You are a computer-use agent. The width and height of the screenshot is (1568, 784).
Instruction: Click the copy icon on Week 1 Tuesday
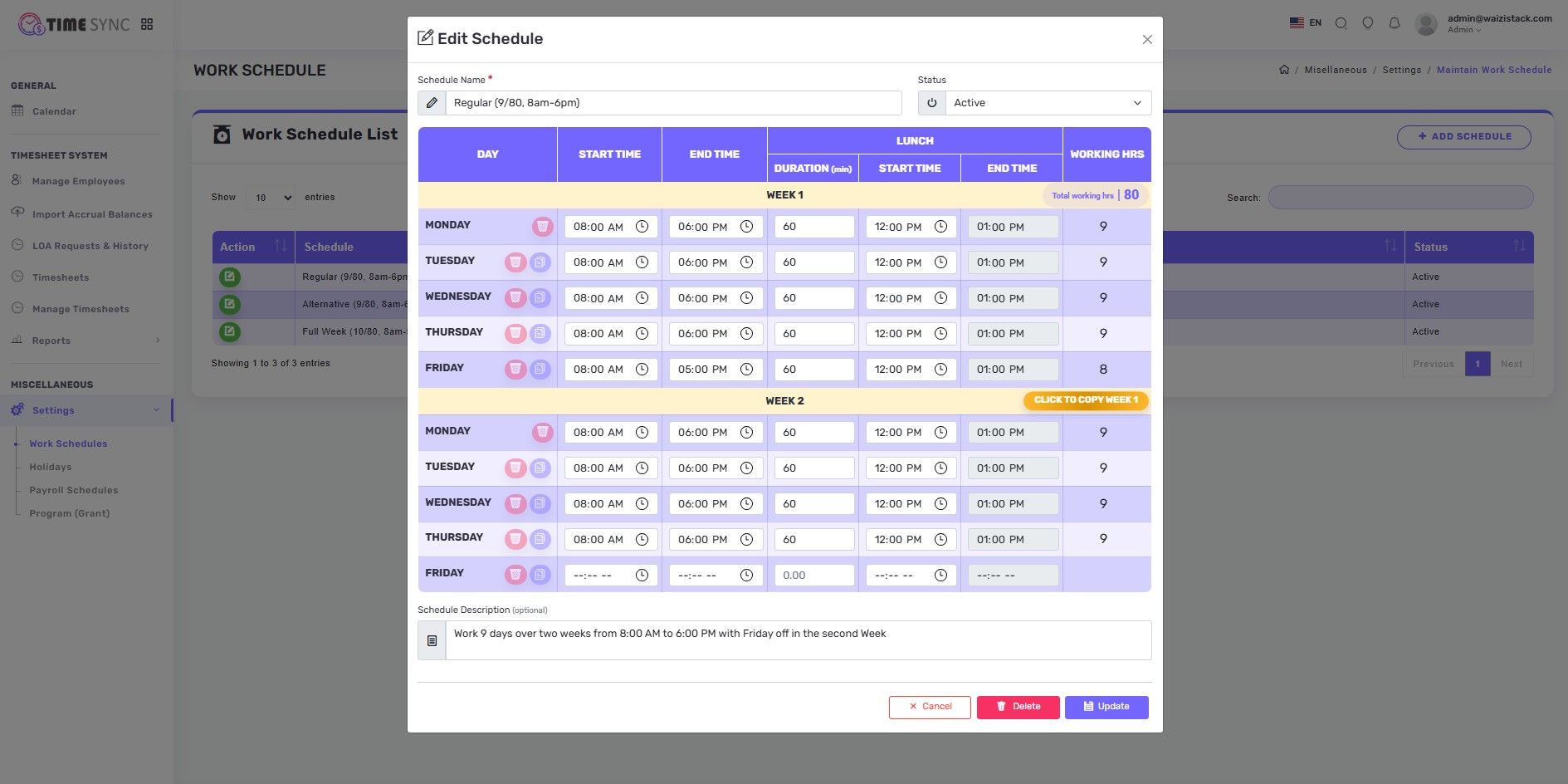point(540,262)
